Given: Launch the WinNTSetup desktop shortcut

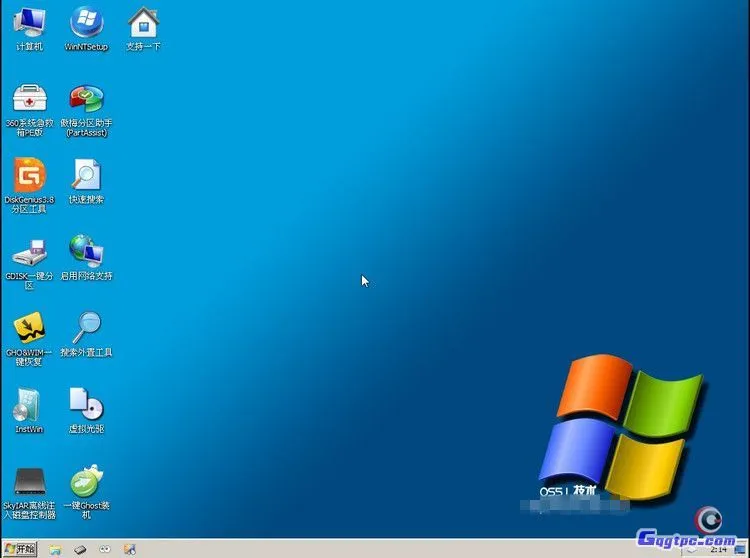Looking at the screenshot, I should (86, 22).
